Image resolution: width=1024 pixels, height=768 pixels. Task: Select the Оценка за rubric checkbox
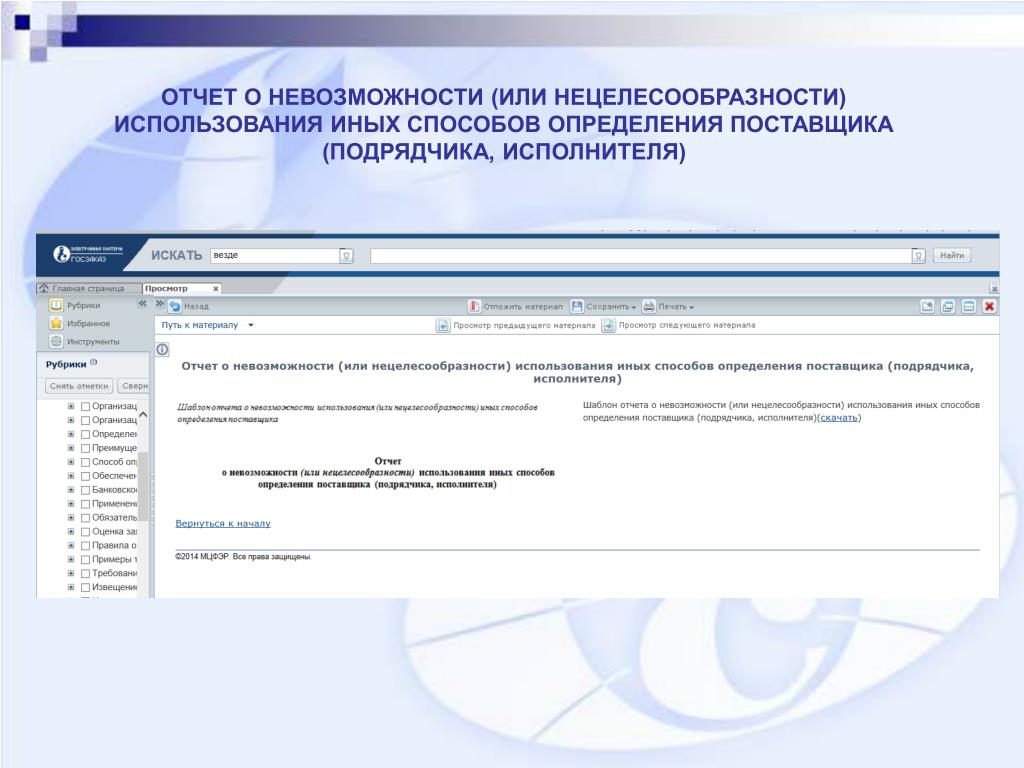tap(85, 532)
